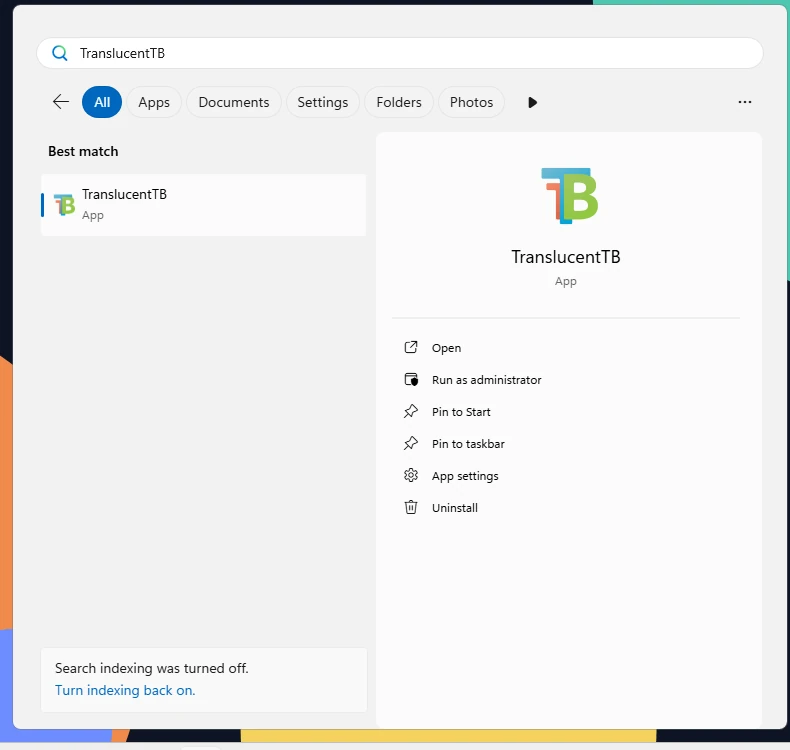Click Turn indexing back on link
The image size is (790, 750).
tap(125, 691)
